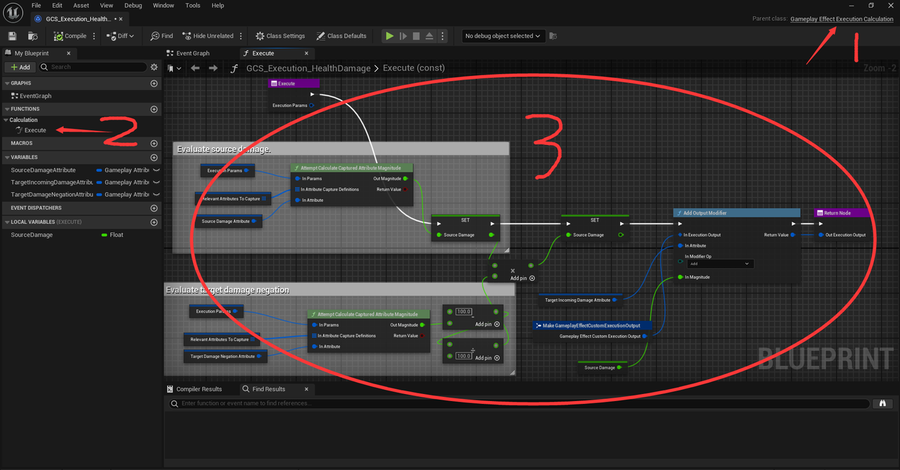The image size is (900, 470).
Task: Add a new local variable plus icon
Action: (x=154, y=222)
